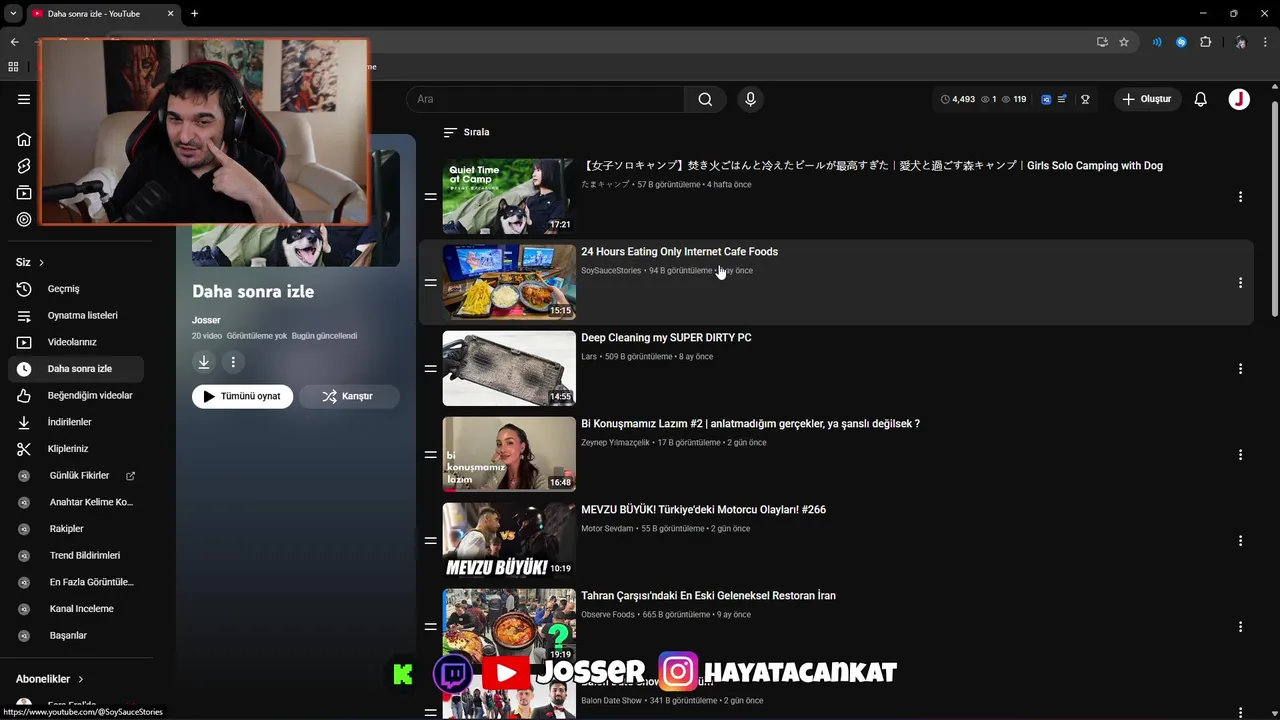The image size is (1280, 720).
Task: Open the Josser account avatar menu
Action: click(x=1239, y=99)
